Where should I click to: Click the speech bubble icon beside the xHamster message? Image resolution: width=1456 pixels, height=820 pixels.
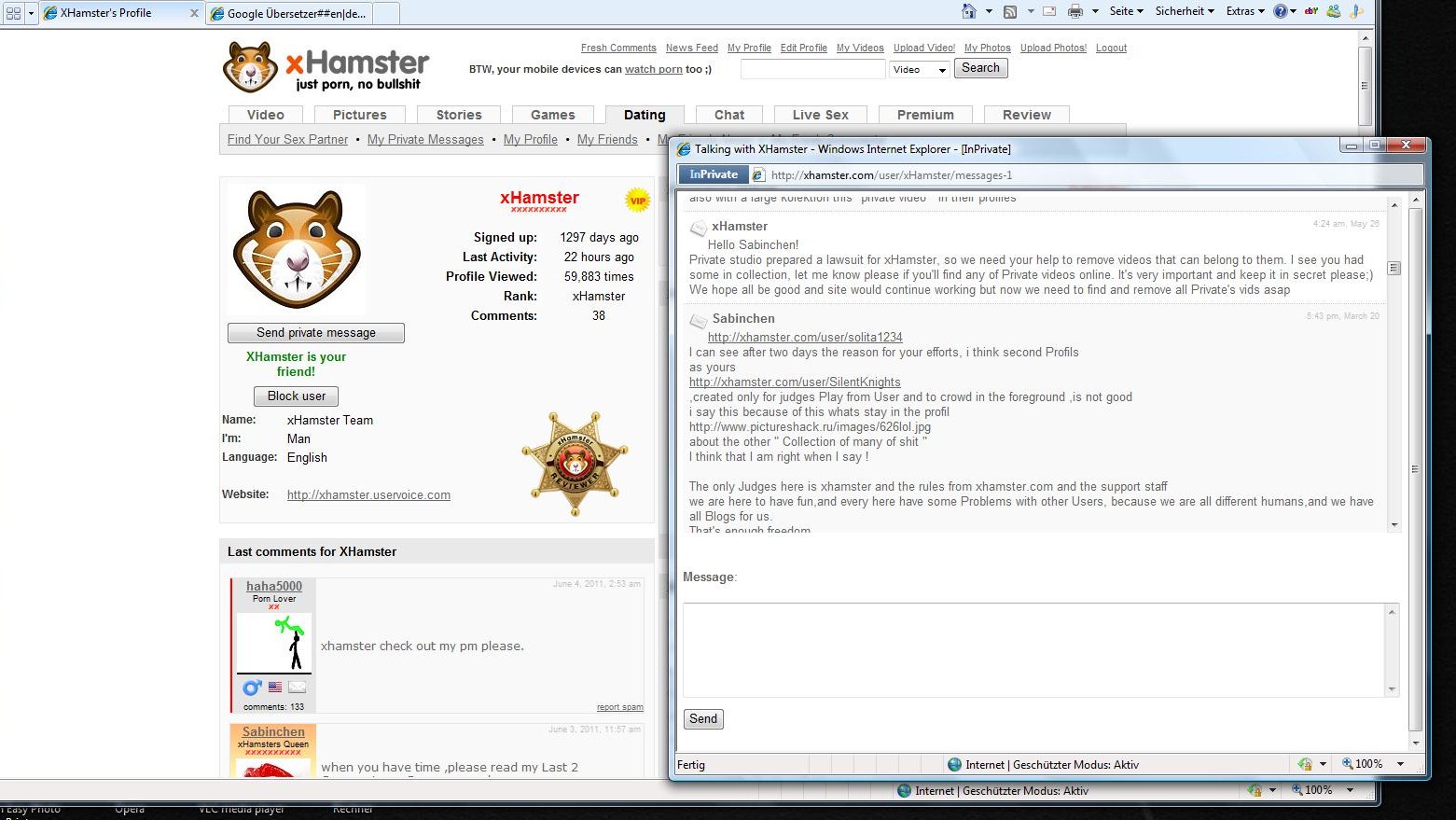click(698, 229)
